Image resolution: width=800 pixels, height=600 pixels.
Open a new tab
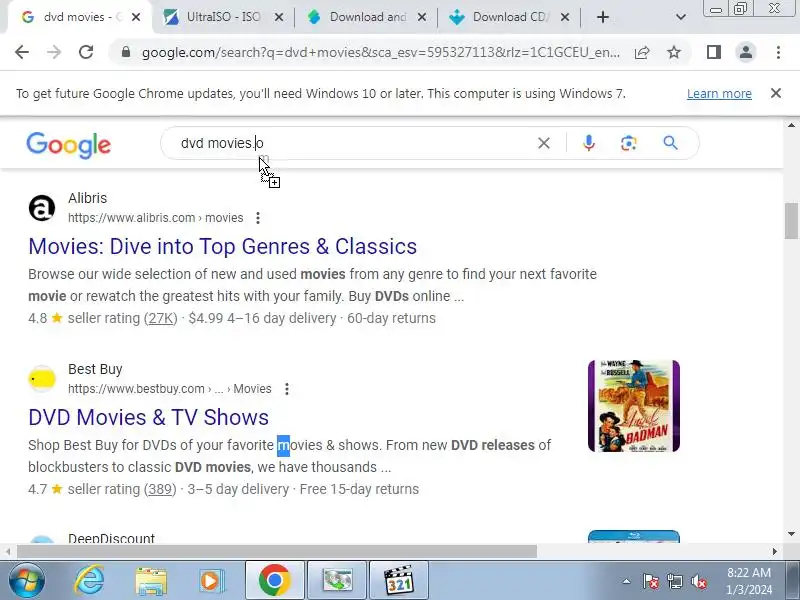click(x=603, y=17)
